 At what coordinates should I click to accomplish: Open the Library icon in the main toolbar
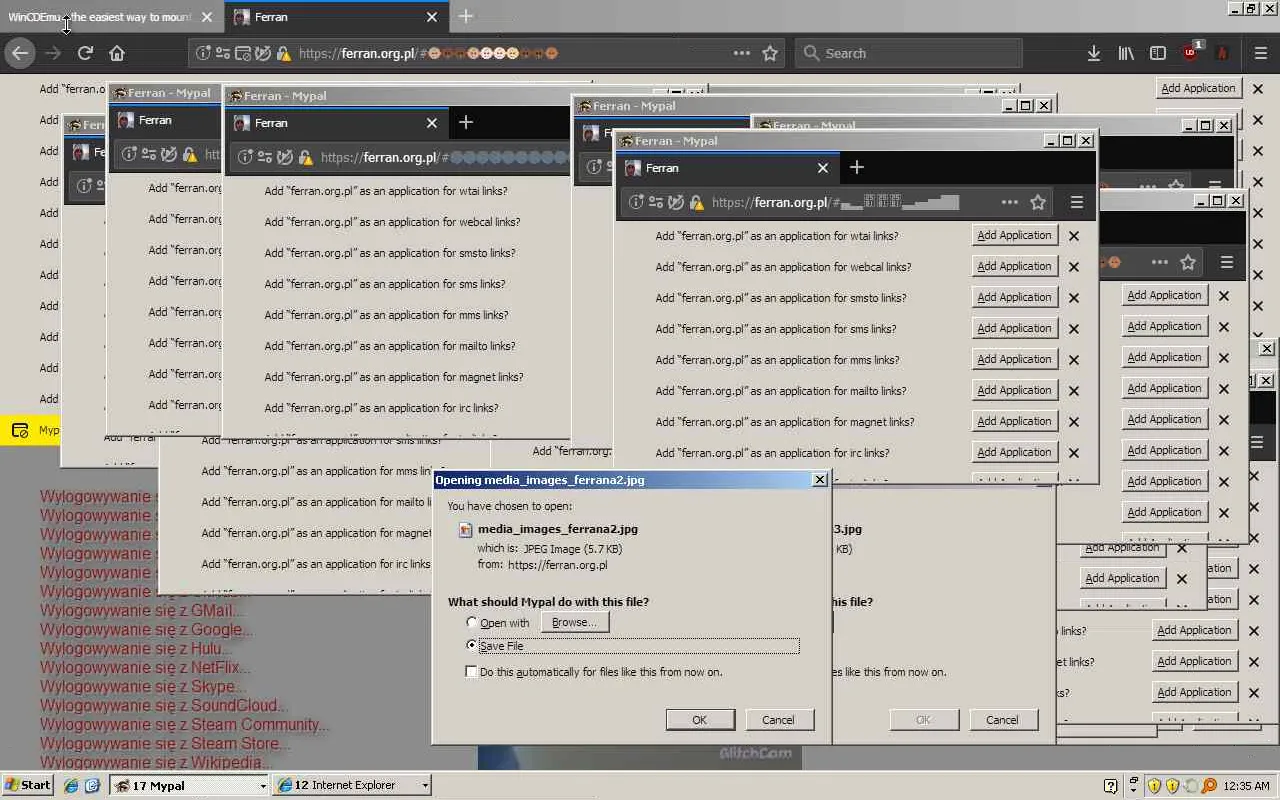pyautogui.click(x=1126, y=53)
